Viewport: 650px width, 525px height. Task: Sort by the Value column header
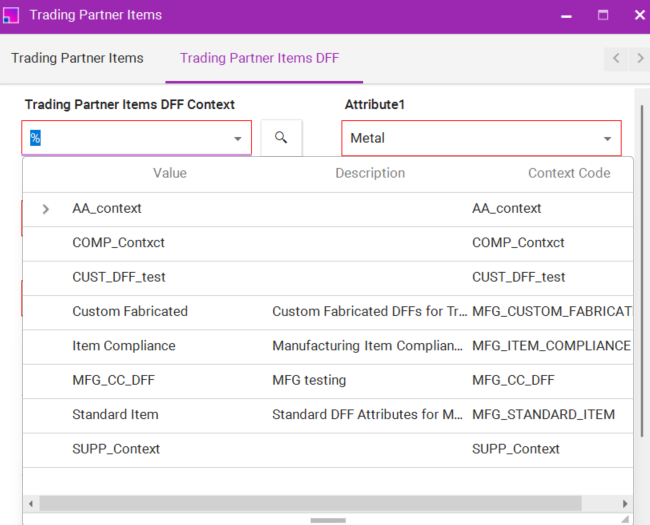click(x=170, y=173)
